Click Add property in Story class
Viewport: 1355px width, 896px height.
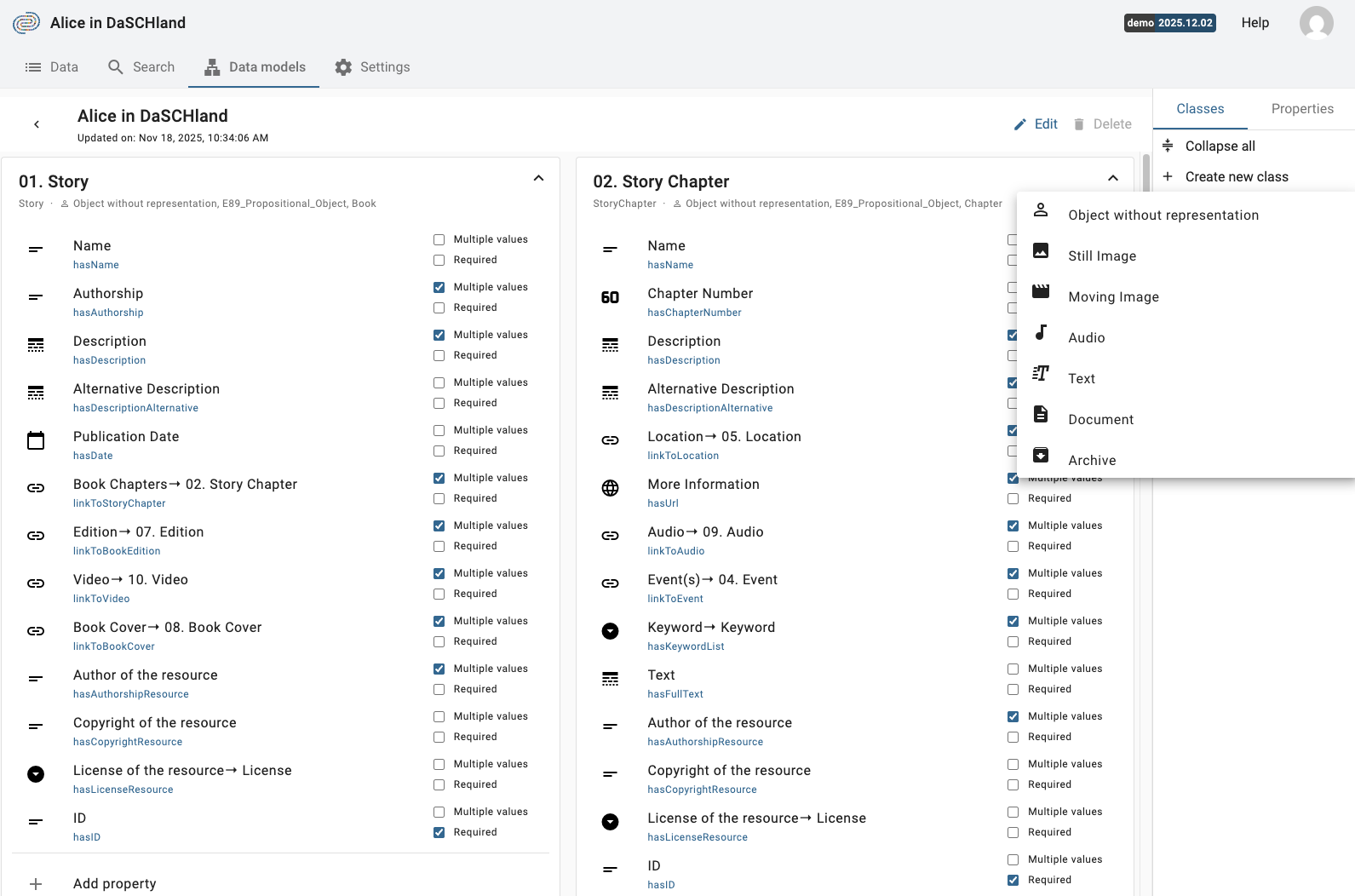point(114,883)
